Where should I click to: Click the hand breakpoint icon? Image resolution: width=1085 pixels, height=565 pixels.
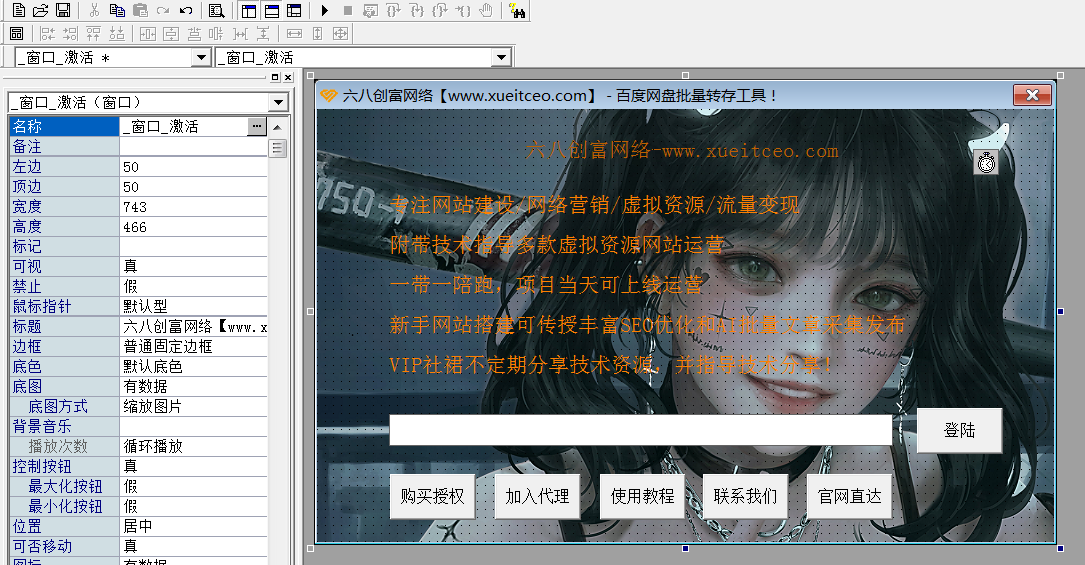click(x=486, y=10)
